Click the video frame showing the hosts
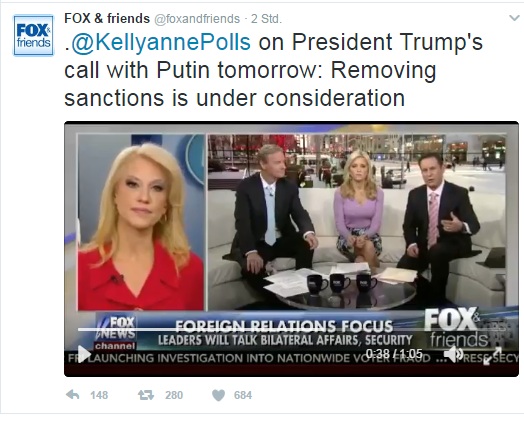524x430 pixels. 357,222
